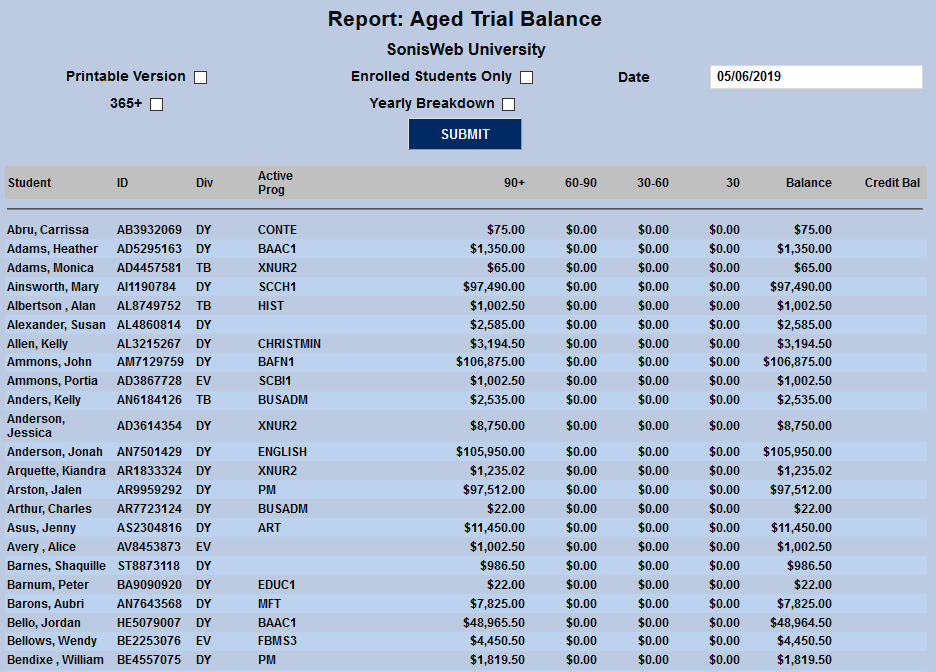936x672 pixels.
Task: Enable the Yearly Breakdown checkbox
Action: click(x=508, y=103)
